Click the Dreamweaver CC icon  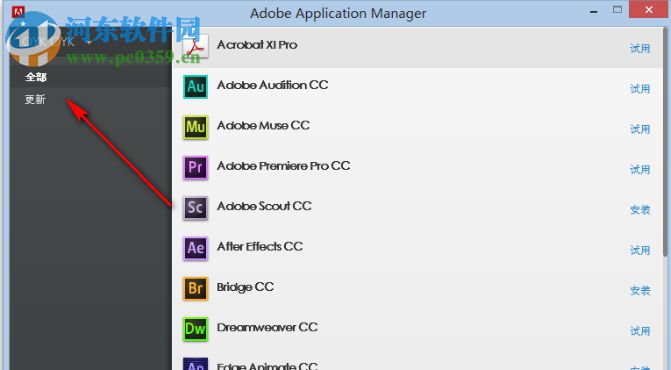click(x=196, y=329)
